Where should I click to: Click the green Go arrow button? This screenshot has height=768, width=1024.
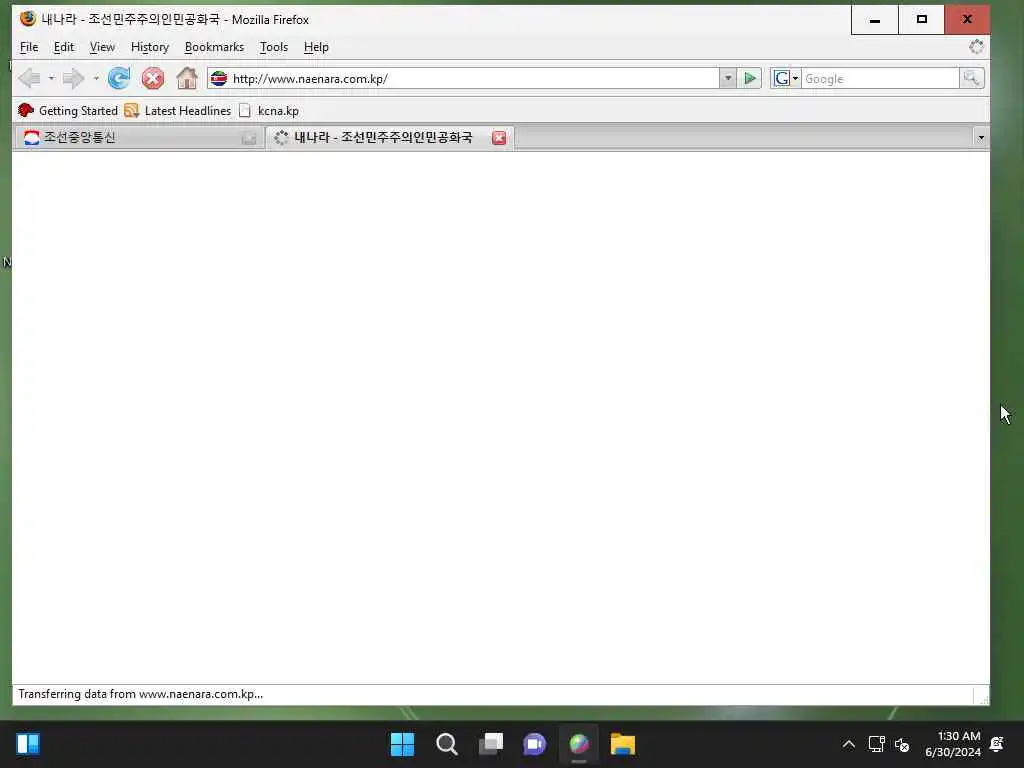750,78
